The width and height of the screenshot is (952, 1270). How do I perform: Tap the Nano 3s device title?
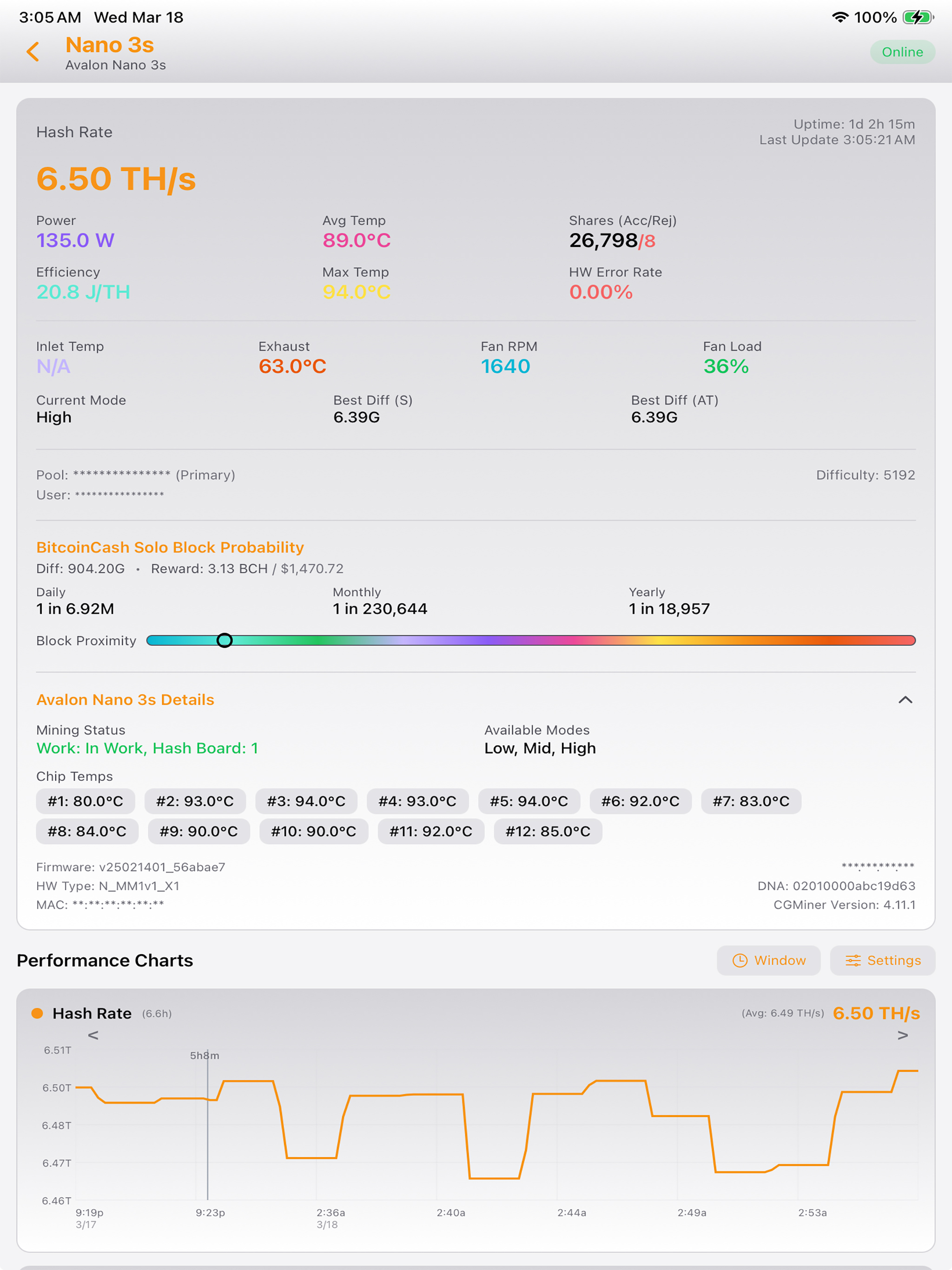(x=110, y=45)
